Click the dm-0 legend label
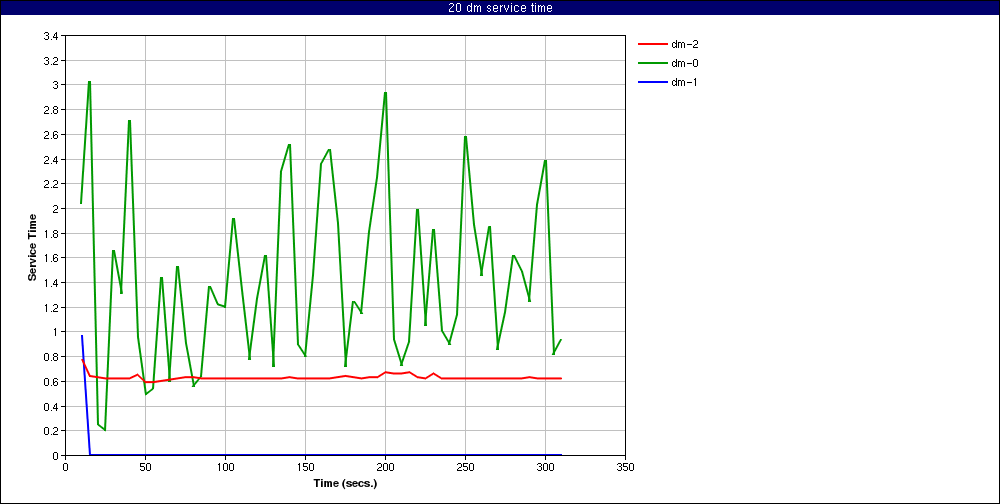The height and width of the screenshot is (504, 1000). pyautogui.click(x=684, y=63)
